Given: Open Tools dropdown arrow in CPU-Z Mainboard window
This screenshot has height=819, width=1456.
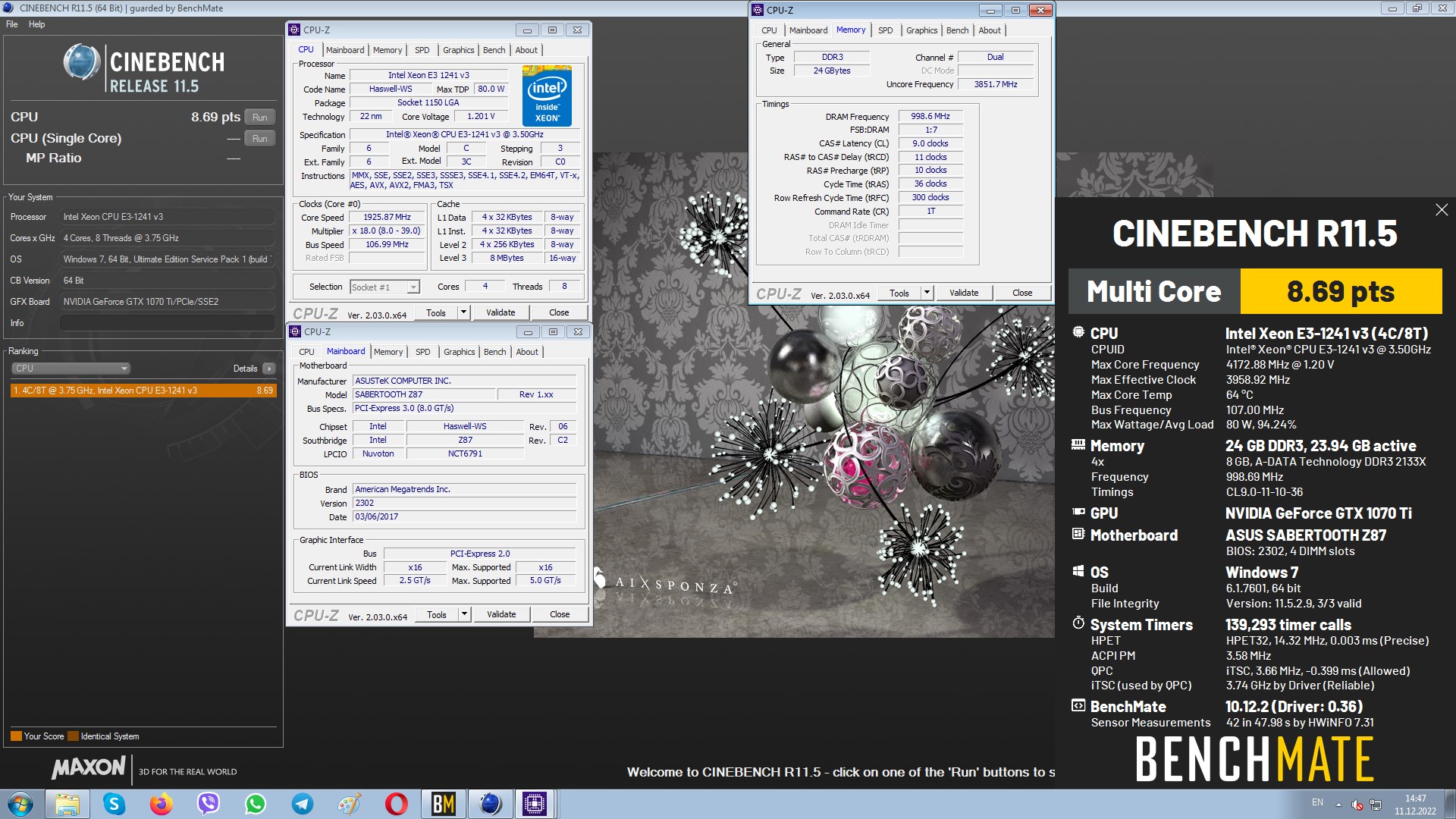Looking at the screenshot, I should [465, 614].
